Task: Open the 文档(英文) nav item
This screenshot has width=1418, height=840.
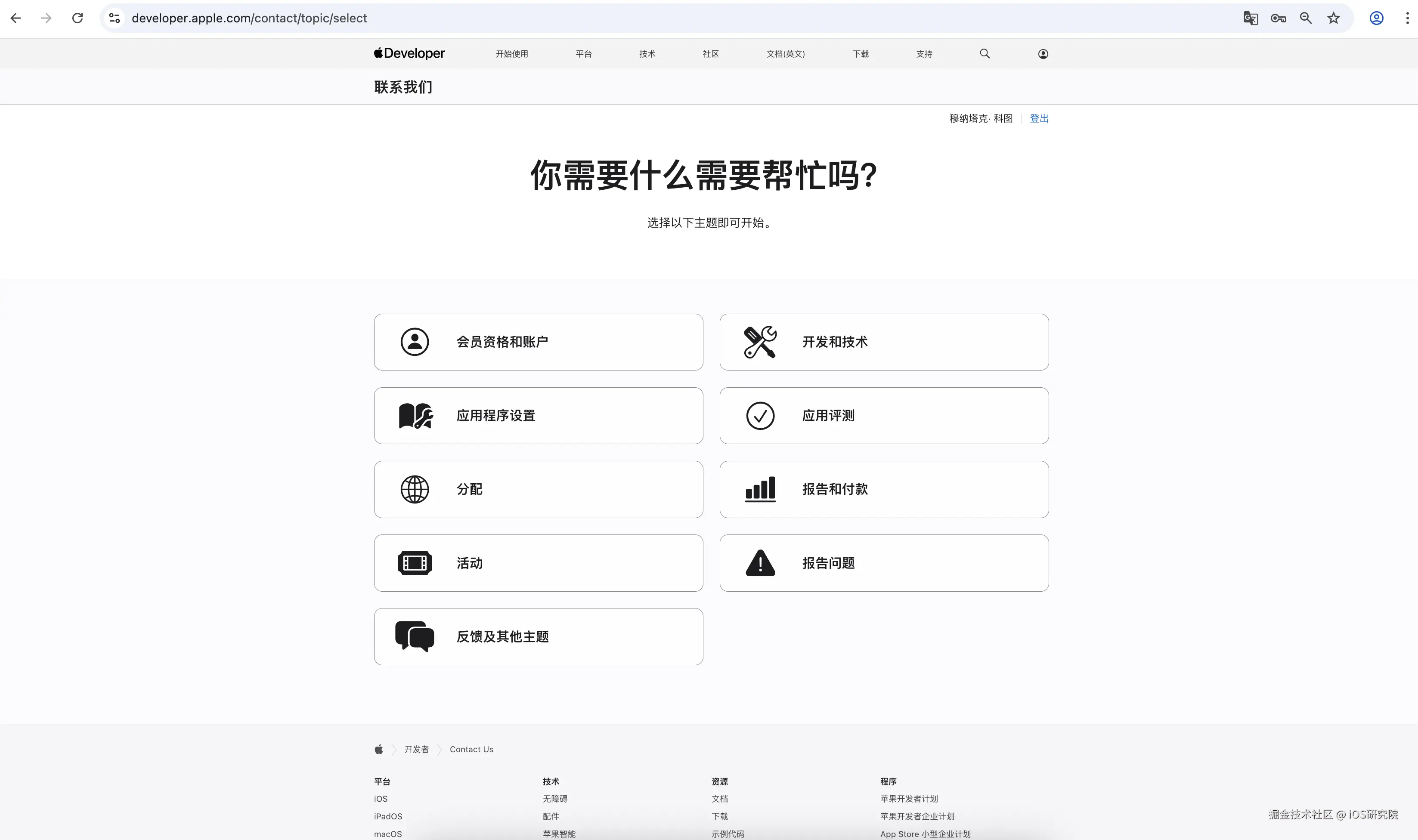Action: coord(785,54)
